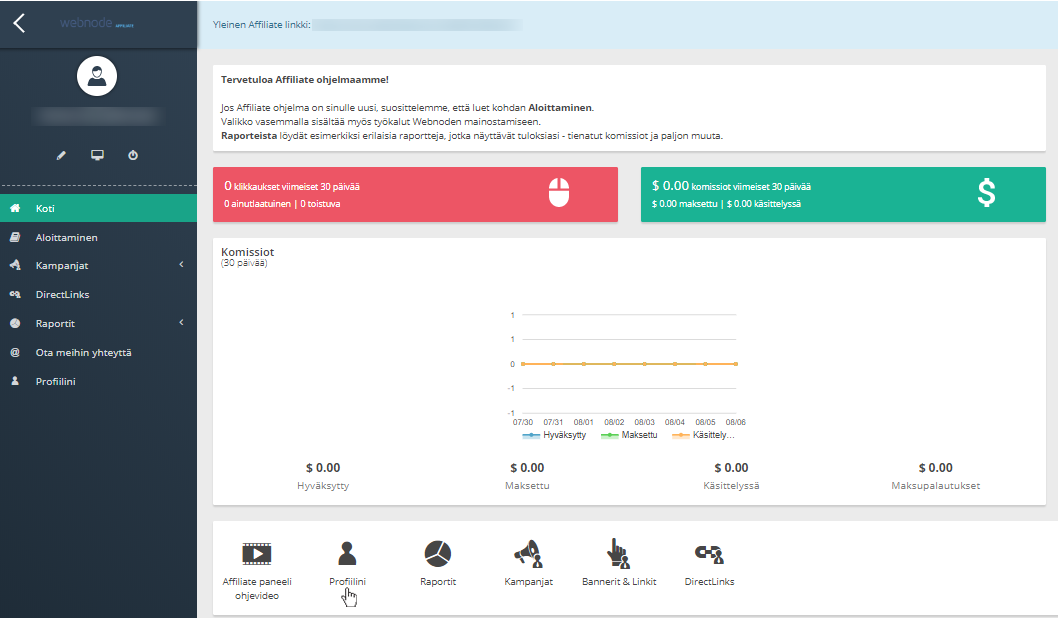Click the green commissions summary card

coord(842,194)
